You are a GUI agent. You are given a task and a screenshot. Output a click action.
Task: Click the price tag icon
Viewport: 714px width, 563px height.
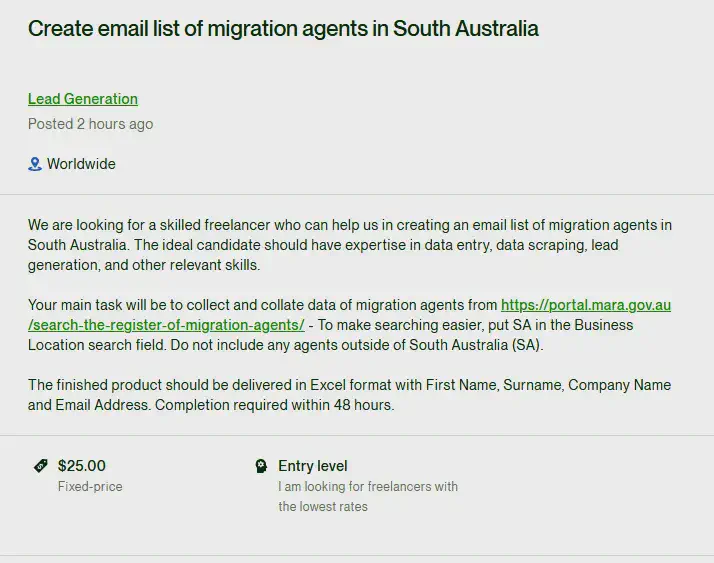click(x=41, y=466)
